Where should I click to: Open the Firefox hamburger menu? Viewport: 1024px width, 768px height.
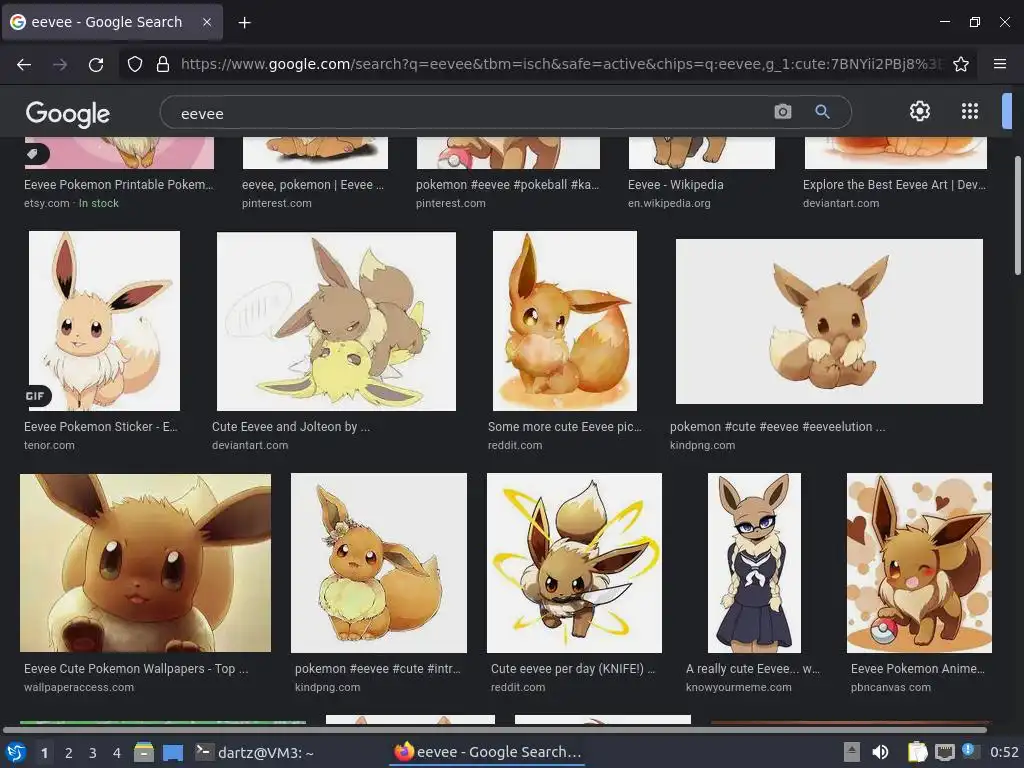tap(1000, 64)
